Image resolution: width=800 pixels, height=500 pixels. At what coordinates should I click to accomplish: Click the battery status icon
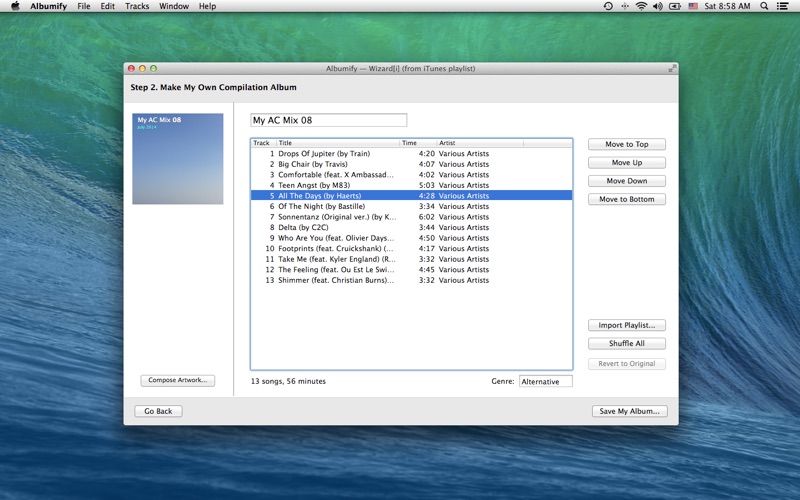(674, 6)
